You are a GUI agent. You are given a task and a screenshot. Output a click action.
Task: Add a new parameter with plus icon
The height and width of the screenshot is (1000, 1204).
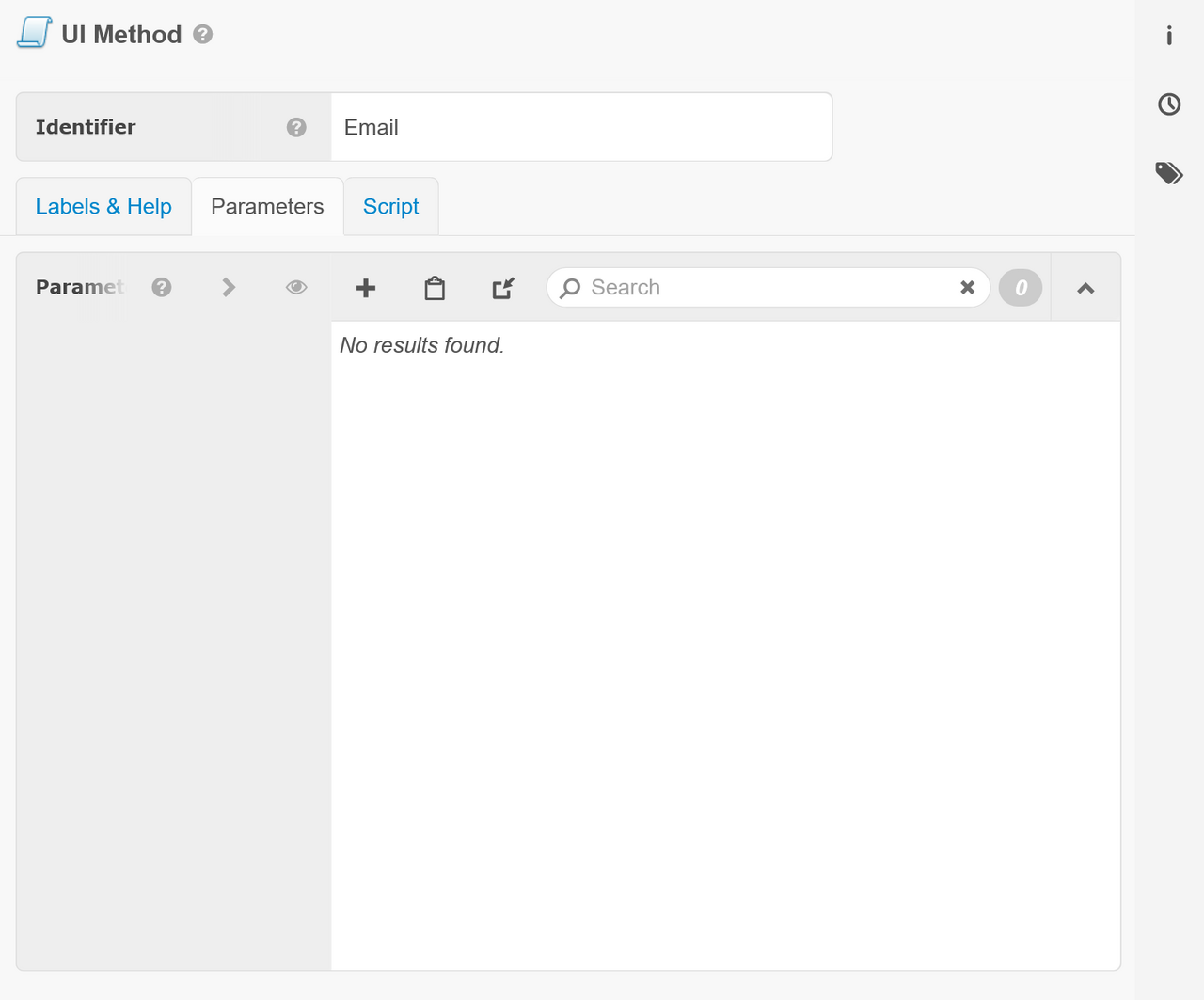pyautogui.click(x=366, y=288)
